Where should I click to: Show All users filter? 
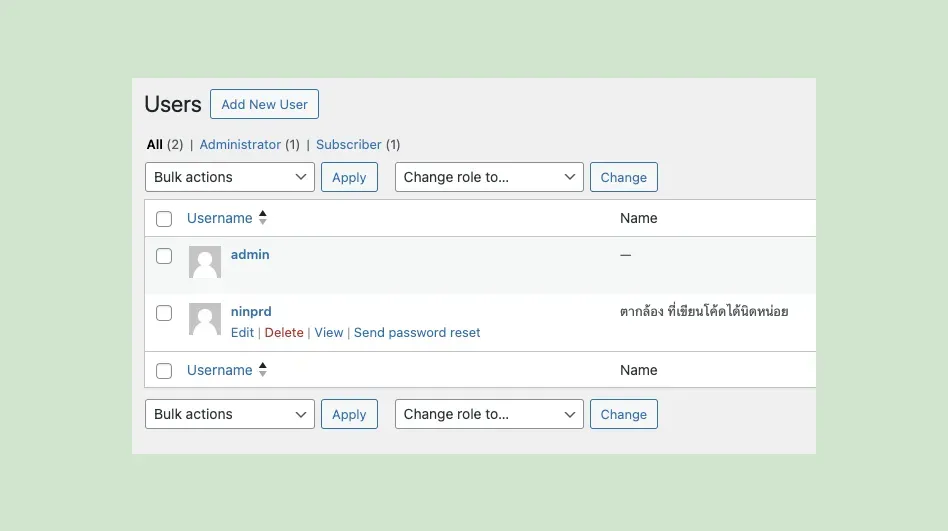click(154, 145)
